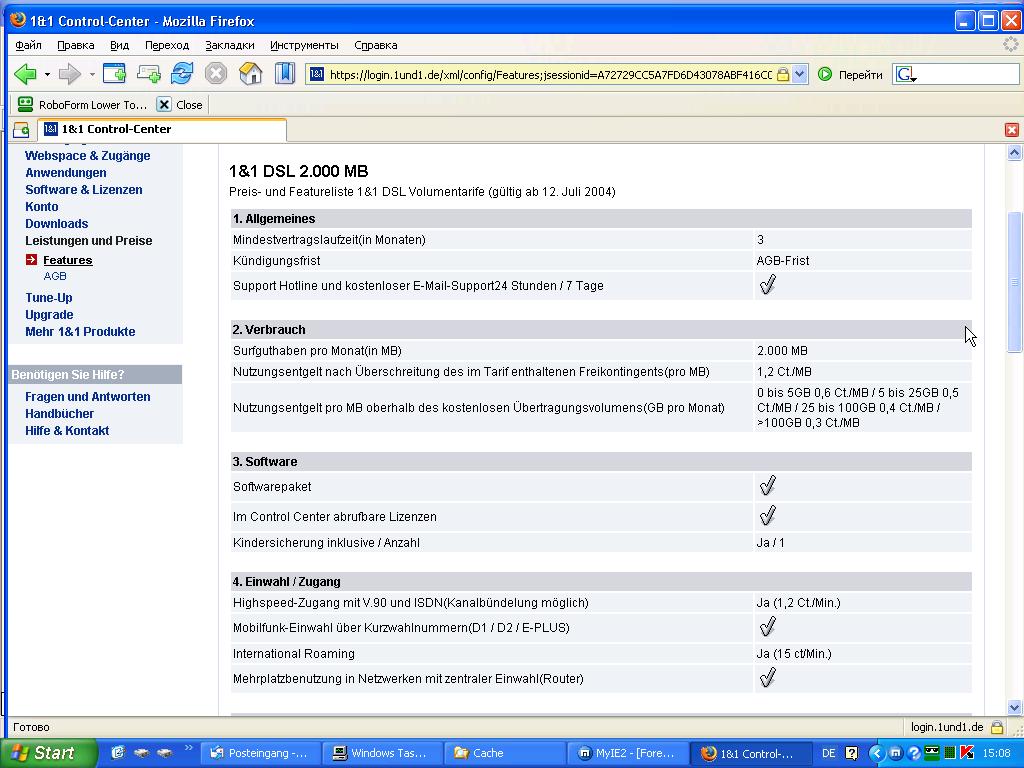Open the Downloads sidebar link
Viewport: 1024px width, 768px height.
click(x=56, y=223)
